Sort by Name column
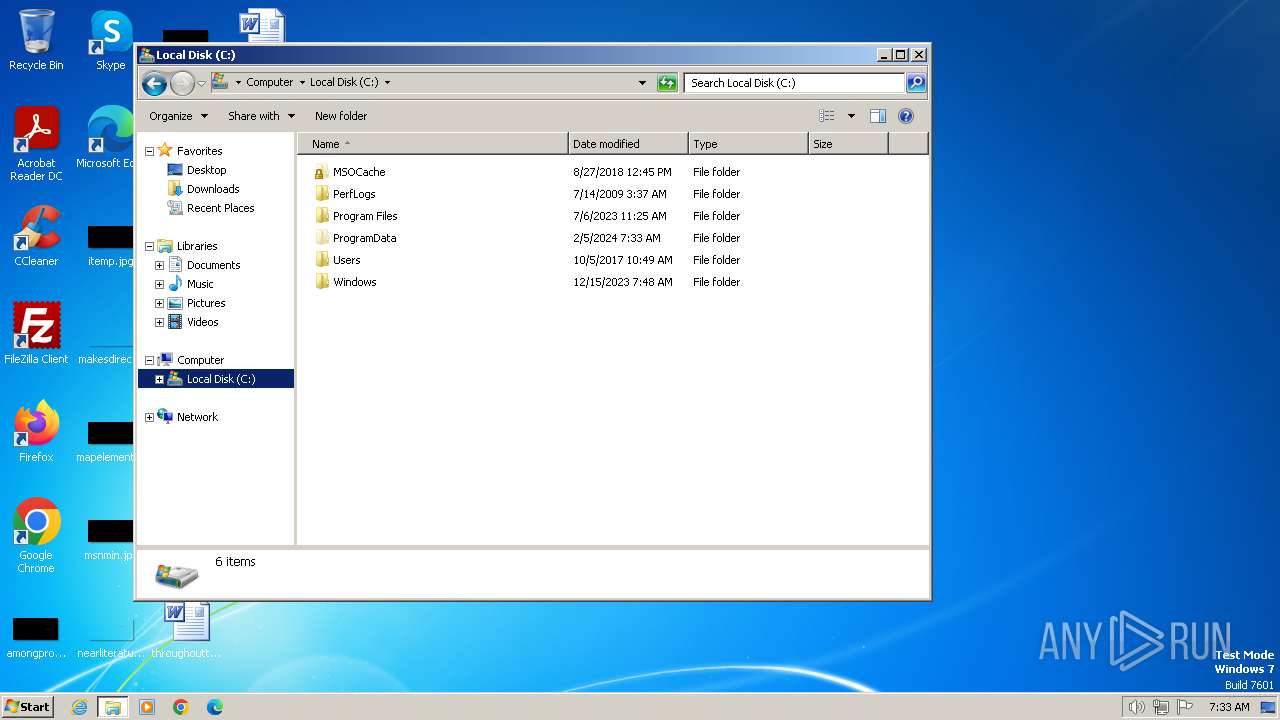Image resolution: width=1280 pixels, height=720 pixels. 433,144
